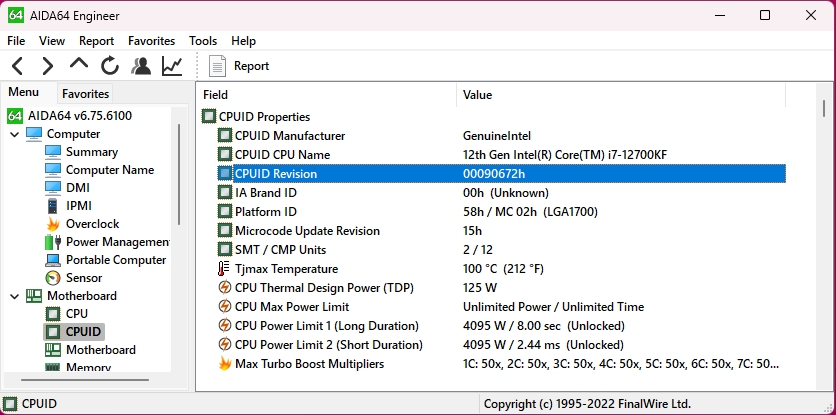This screenshot has height=415, width=836.
Task: Open the Motherboard sub-entry below CPUID
Action: 101,350
